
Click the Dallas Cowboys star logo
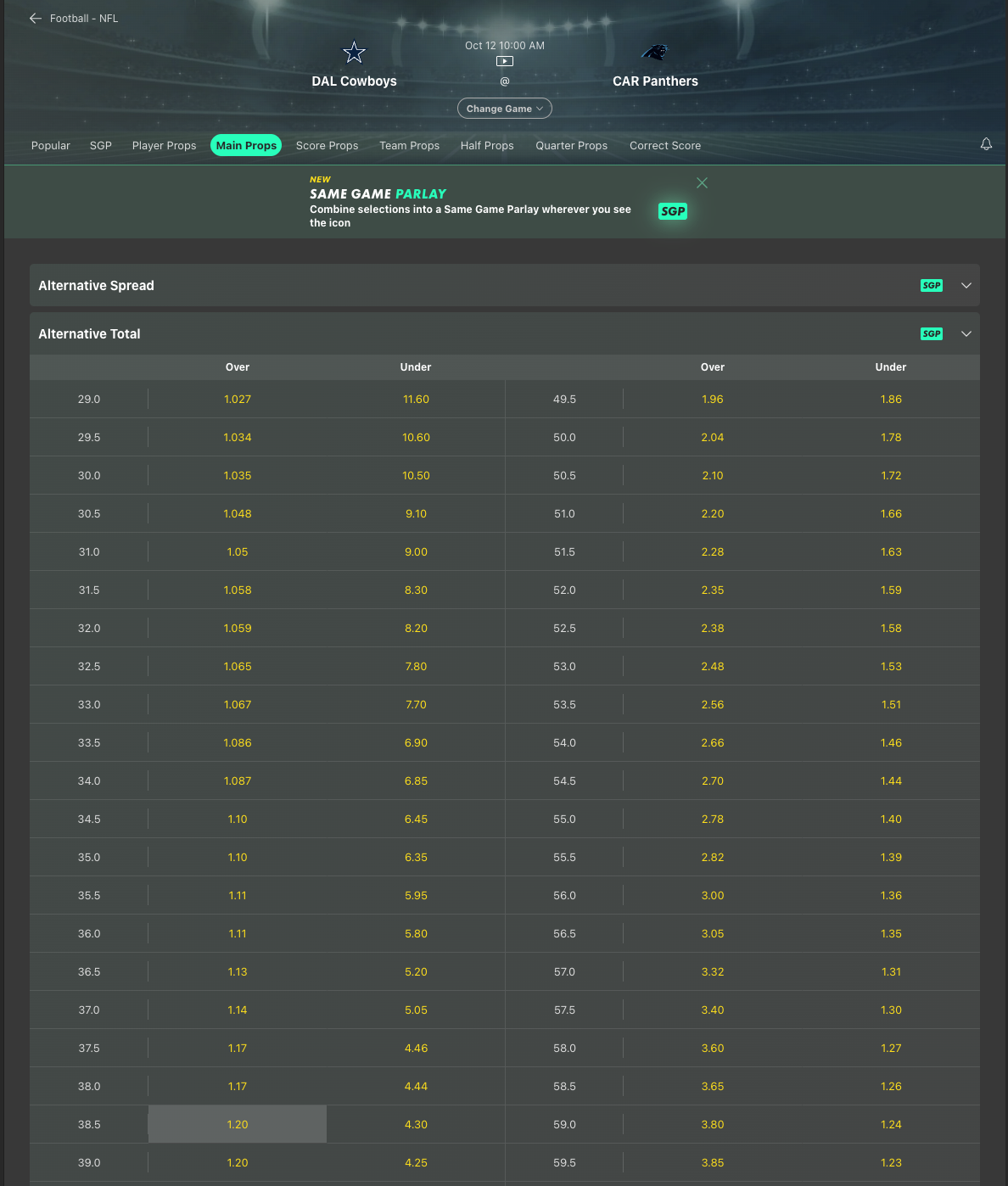point(354,53)
